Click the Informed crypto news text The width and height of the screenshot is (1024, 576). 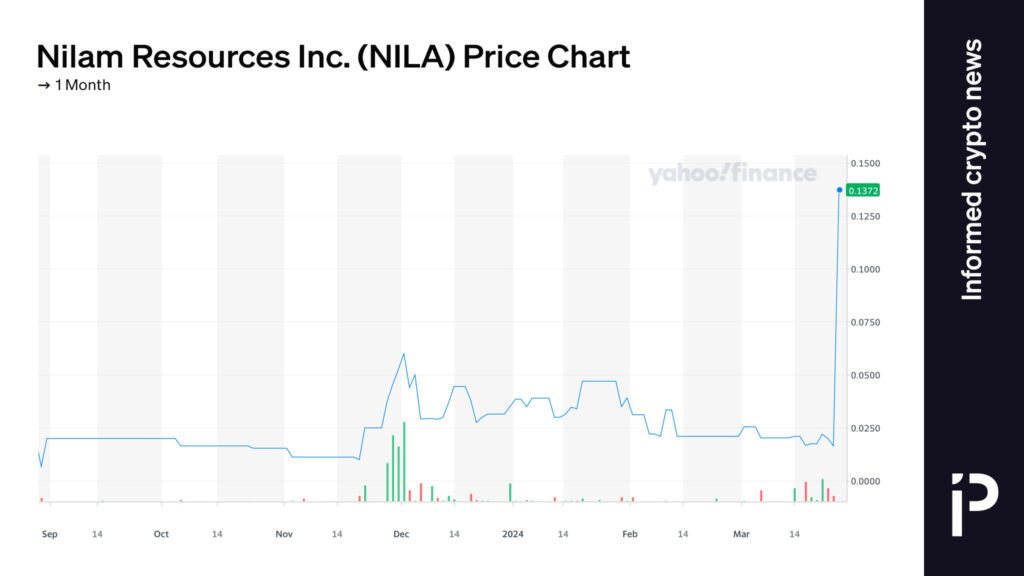click(x=972, y=170)
